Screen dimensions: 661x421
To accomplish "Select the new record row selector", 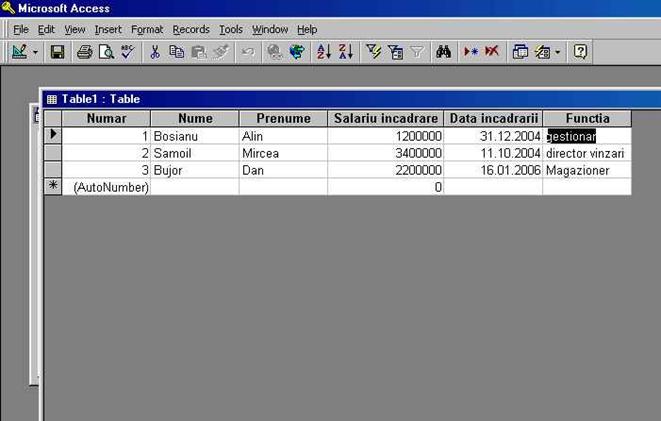I will [x=52, y=187].
